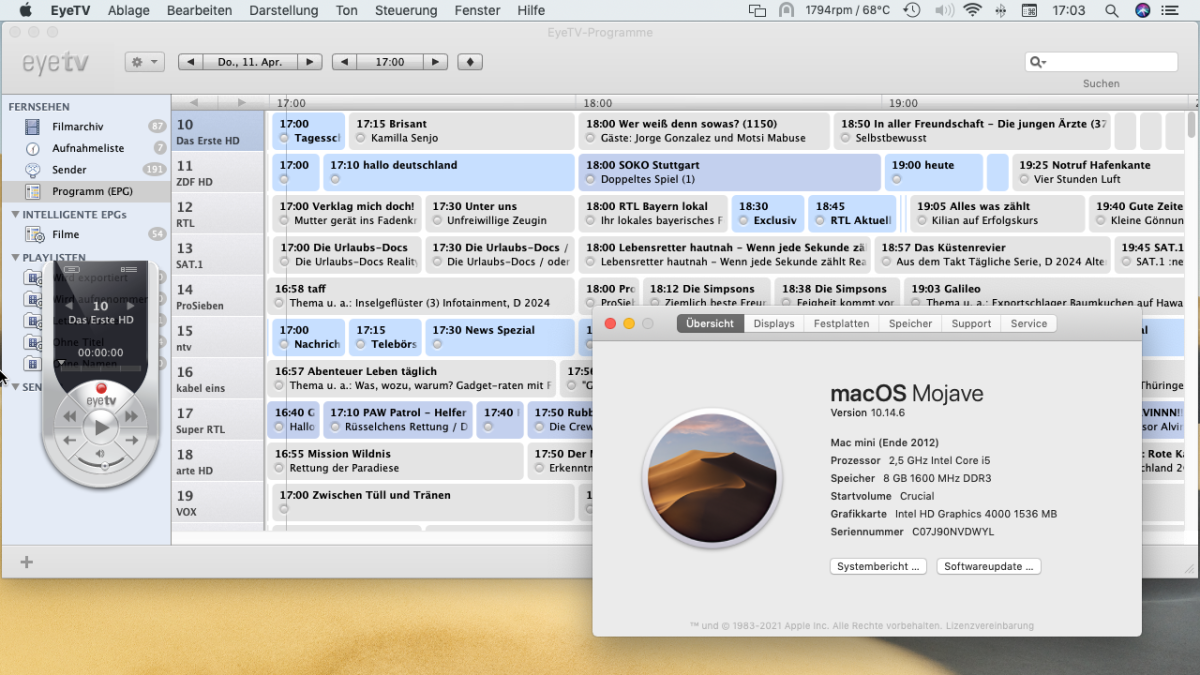Toggle recording for Brisant Kamilla Senjo
This screenshot has height=675, width=1200.
361,138
